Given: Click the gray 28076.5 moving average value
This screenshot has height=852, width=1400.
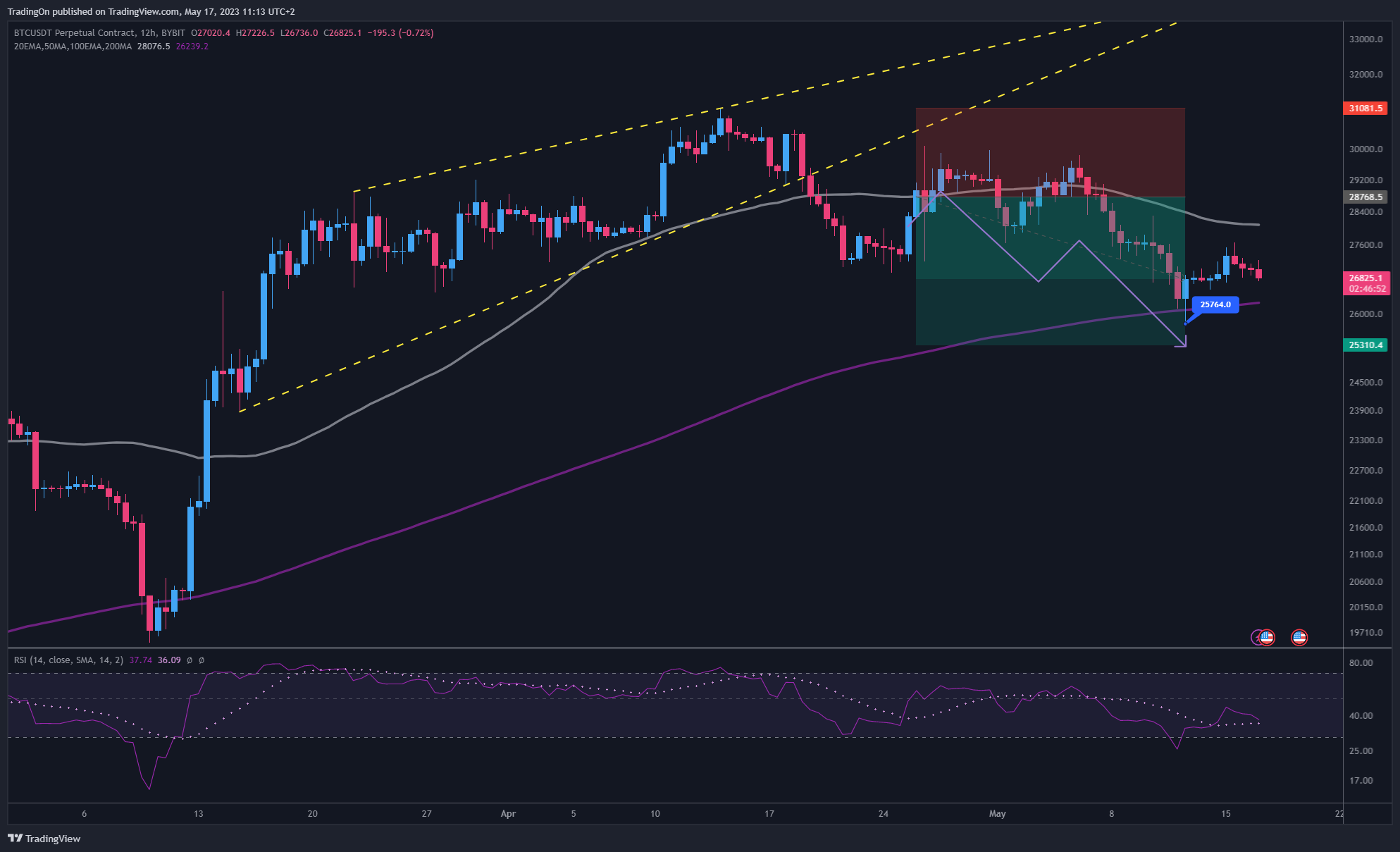Looking at the screenshot, I should coord(154,47).
